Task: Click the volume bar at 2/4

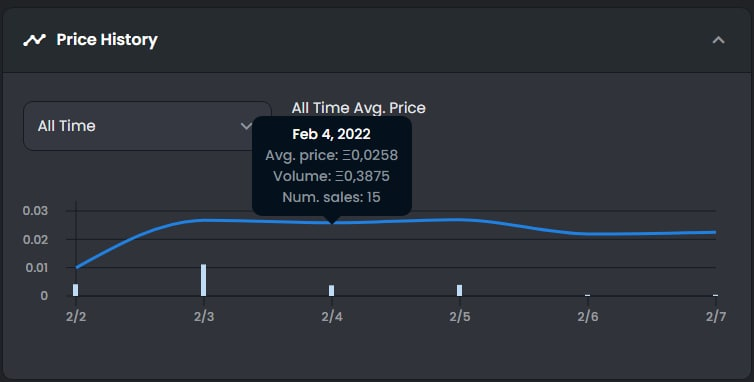Action: (331, 291)
